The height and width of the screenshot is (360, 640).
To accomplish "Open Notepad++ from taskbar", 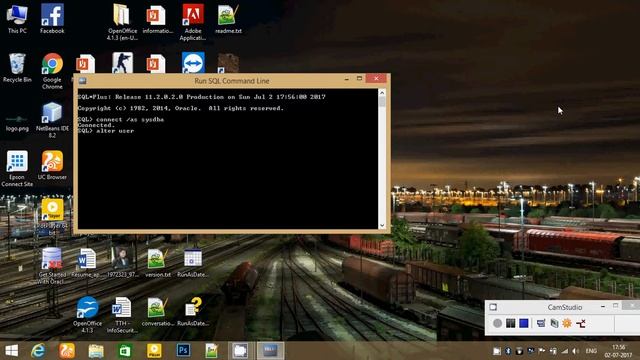I will click(x=212, y=351).
